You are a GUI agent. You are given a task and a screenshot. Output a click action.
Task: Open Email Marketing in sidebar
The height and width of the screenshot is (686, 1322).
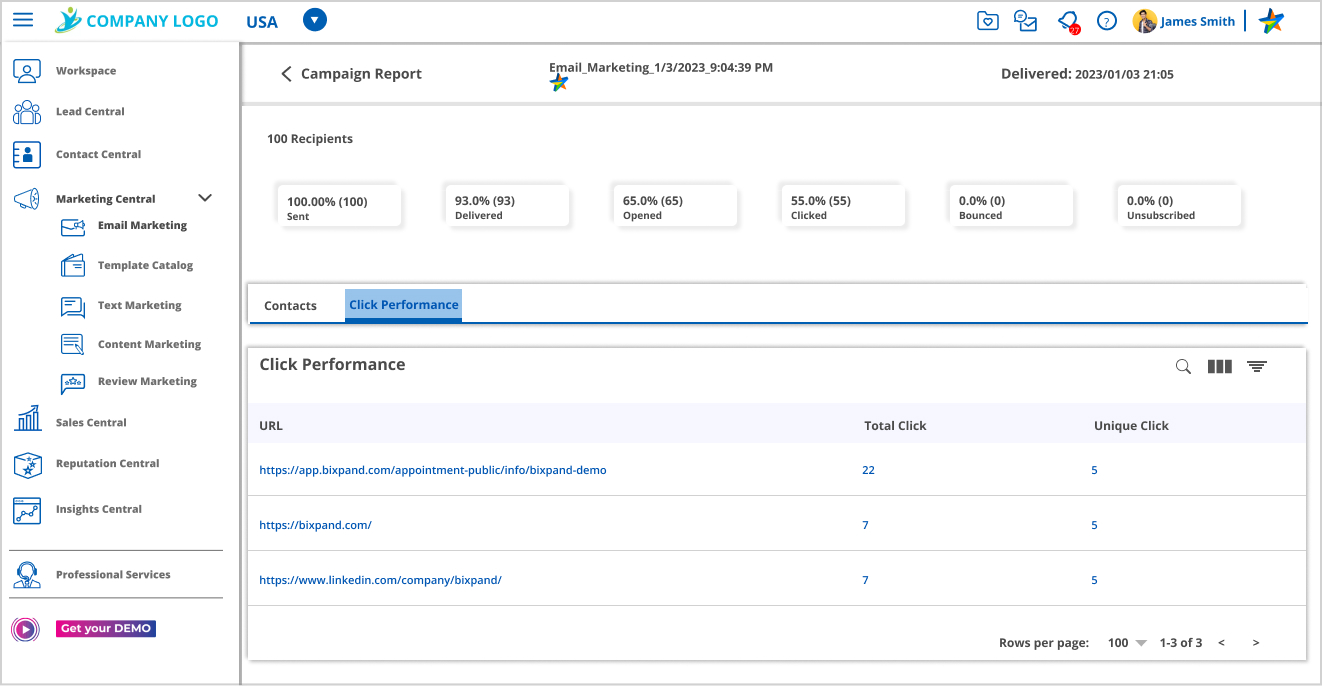click(142, 226)
